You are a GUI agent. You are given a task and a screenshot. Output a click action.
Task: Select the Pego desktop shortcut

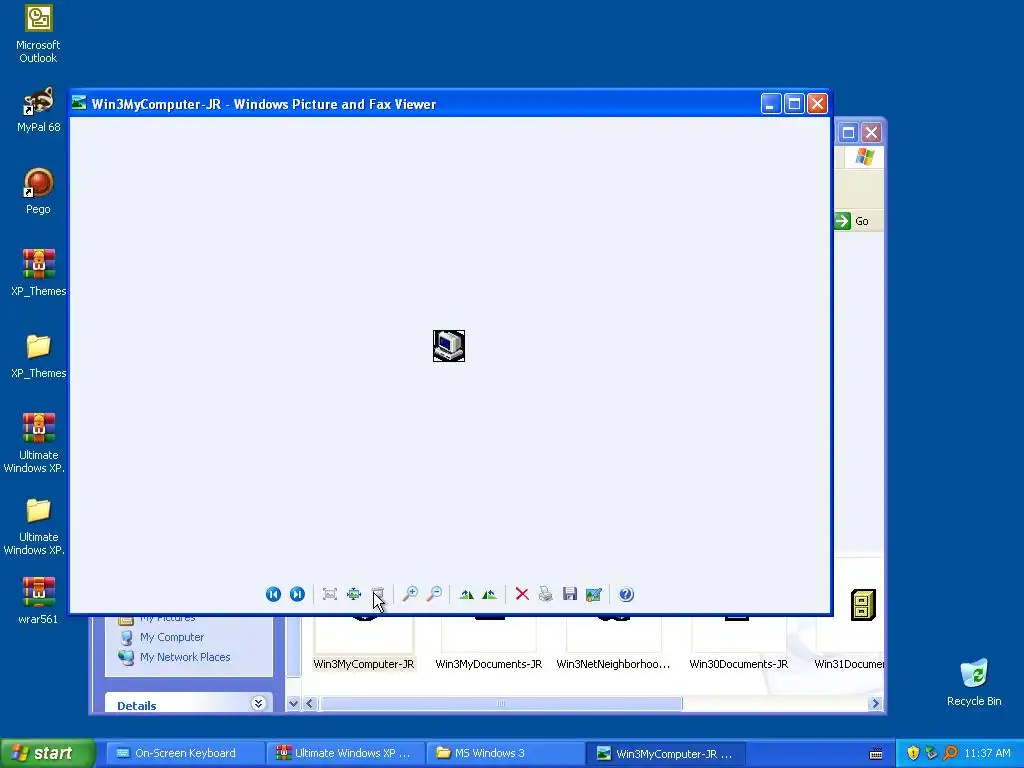[x=38, y=191]
